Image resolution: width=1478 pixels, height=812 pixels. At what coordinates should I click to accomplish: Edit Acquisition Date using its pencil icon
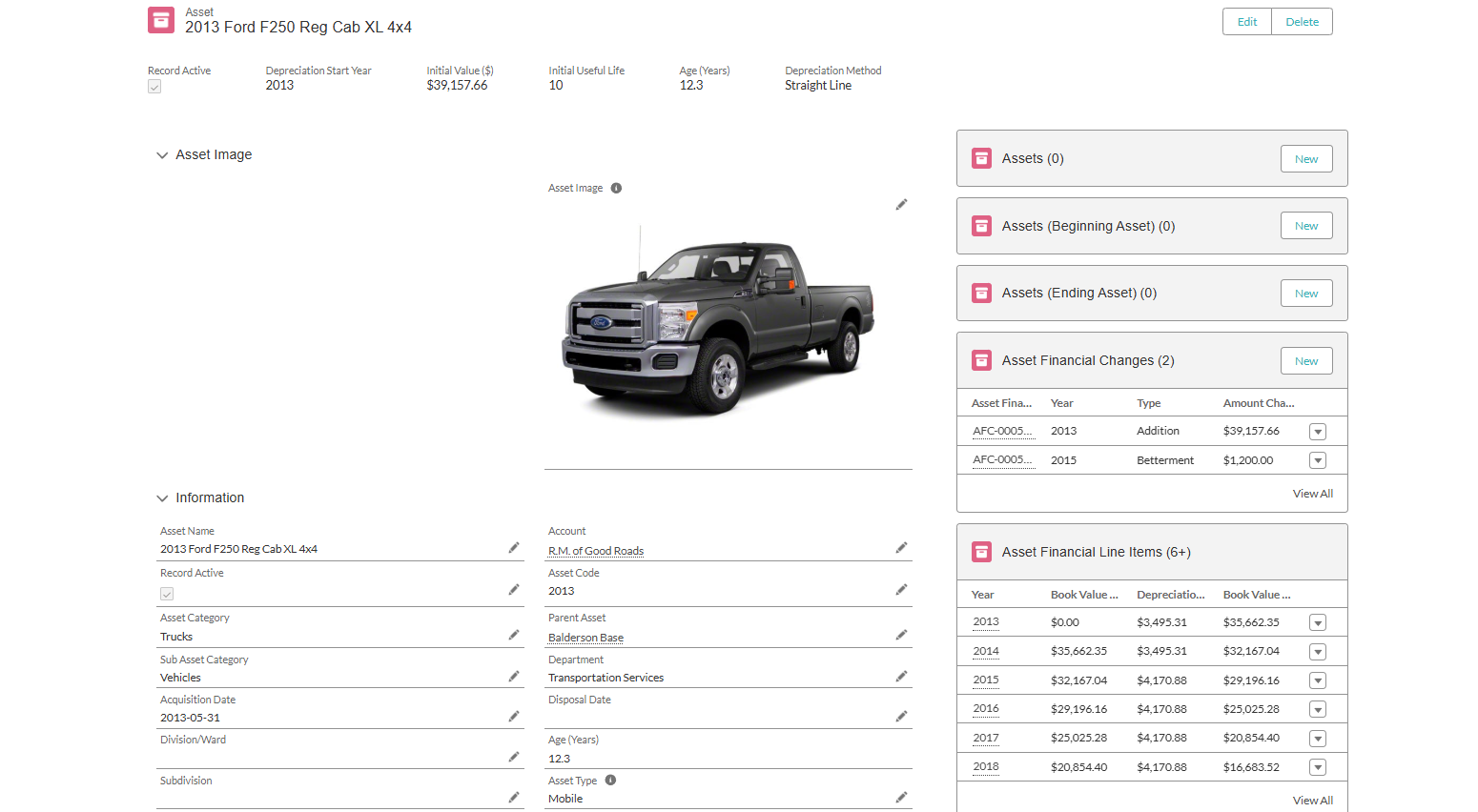(x=514, y=716)
